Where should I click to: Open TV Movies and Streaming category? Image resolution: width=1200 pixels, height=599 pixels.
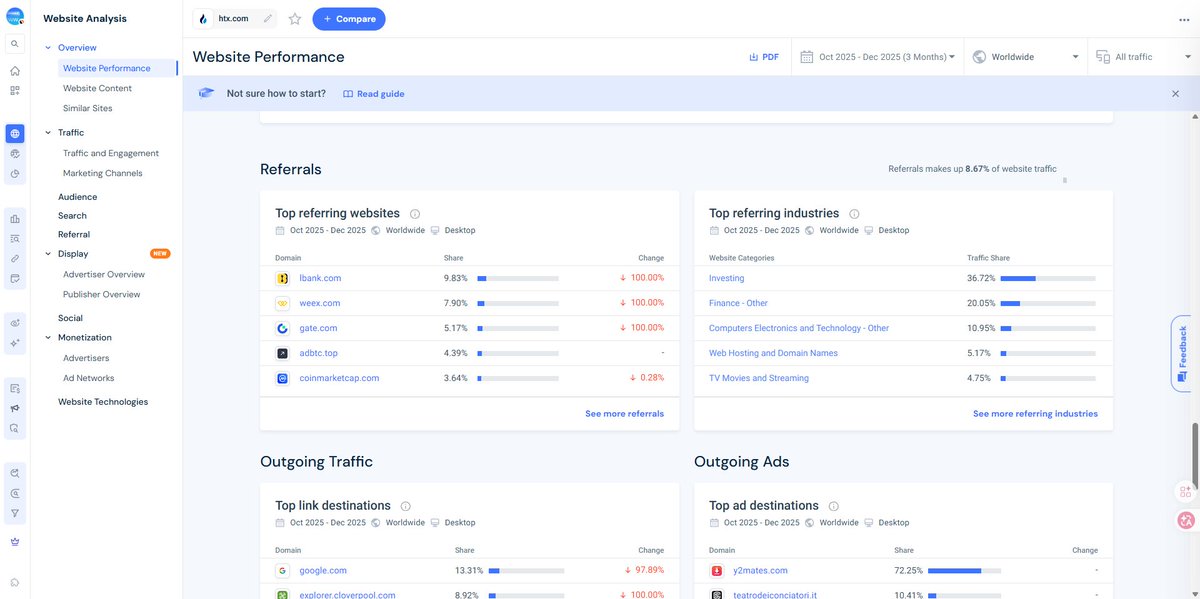tap(759, 378)
